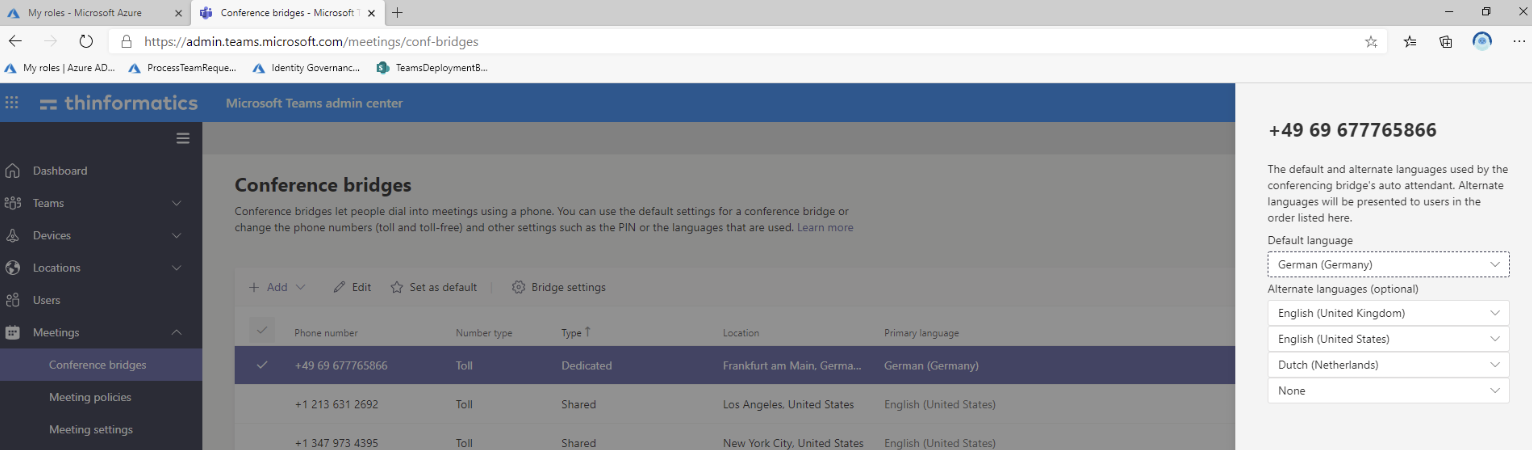Click Set as default button
Screen dimensions: 1532x450
coord(434,287)
